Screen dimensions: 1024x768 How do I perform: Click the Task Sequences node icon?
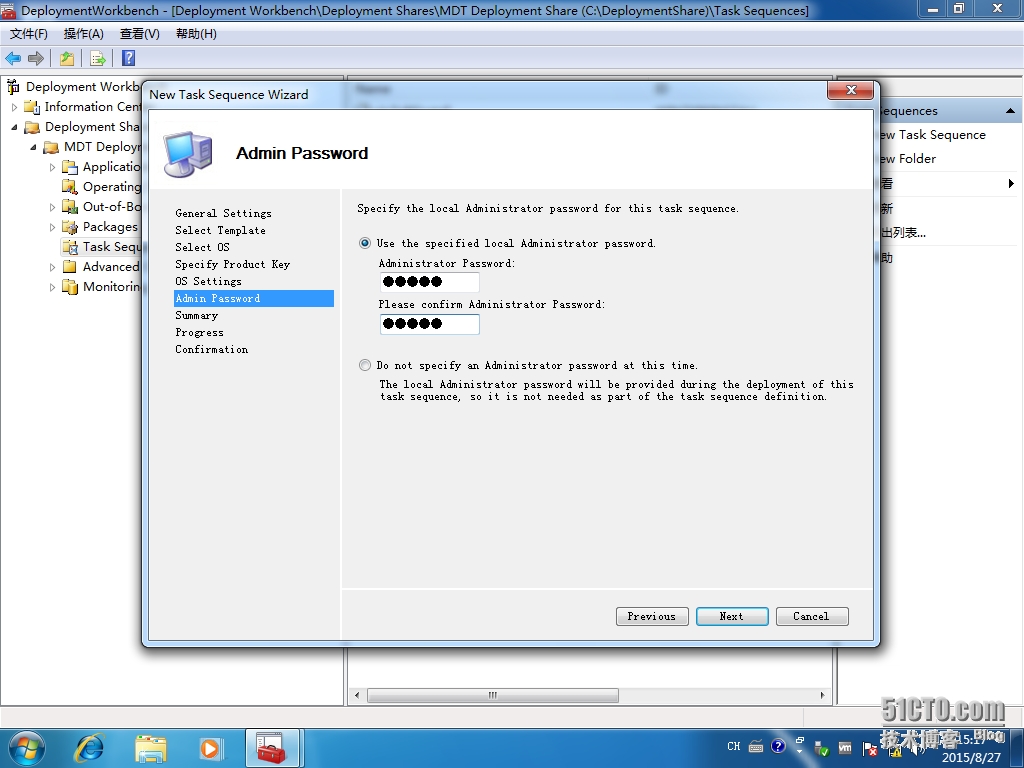[x=70, y=247]
